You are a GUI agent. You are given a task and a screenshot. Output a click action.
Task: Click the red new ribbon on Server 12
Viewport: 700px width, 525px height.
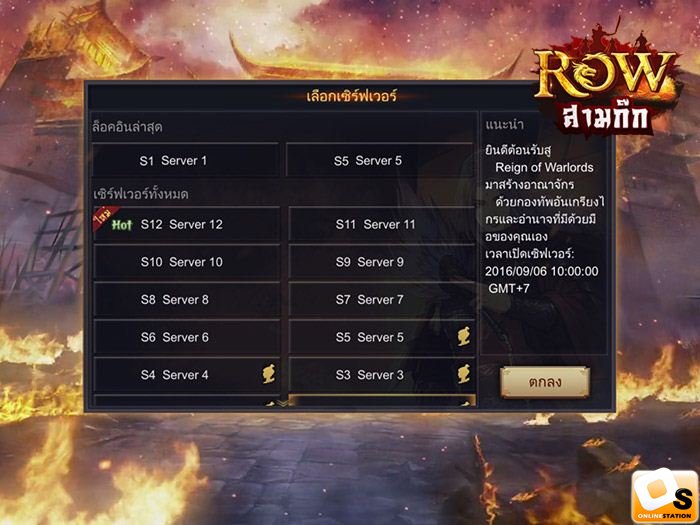(x=105, y=218)
